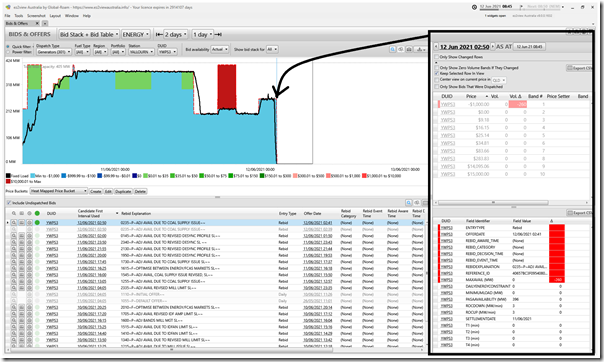Enable Only Show Bids That Were Dispatched
Viewport: 604px width, 362px height.
[x=436, y=87]
